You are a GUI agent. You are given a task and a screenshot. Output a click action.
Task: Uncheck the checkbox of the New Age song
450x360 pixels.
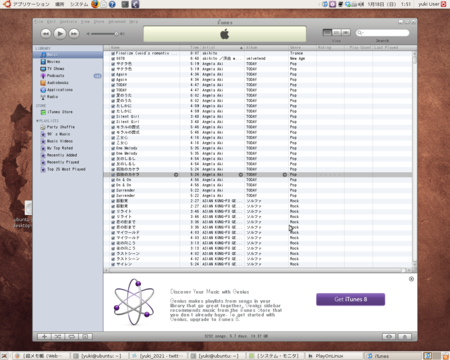[x=113, y=59]
